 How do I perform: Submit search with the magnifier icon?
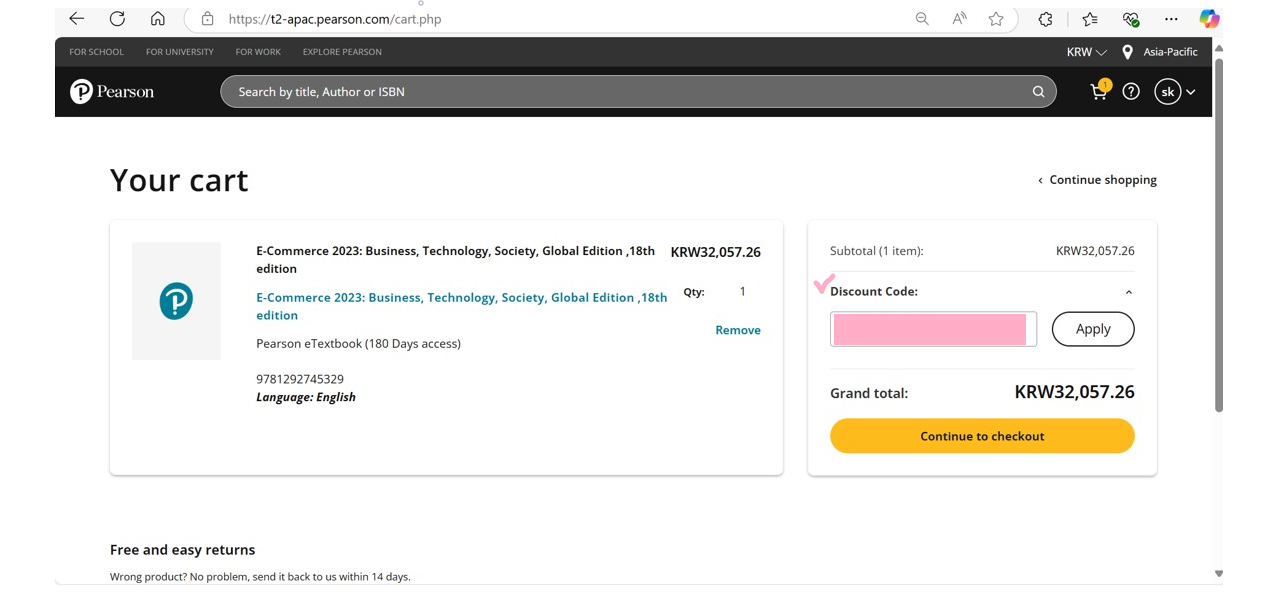pyautogui.click(x=1039, y=92)
